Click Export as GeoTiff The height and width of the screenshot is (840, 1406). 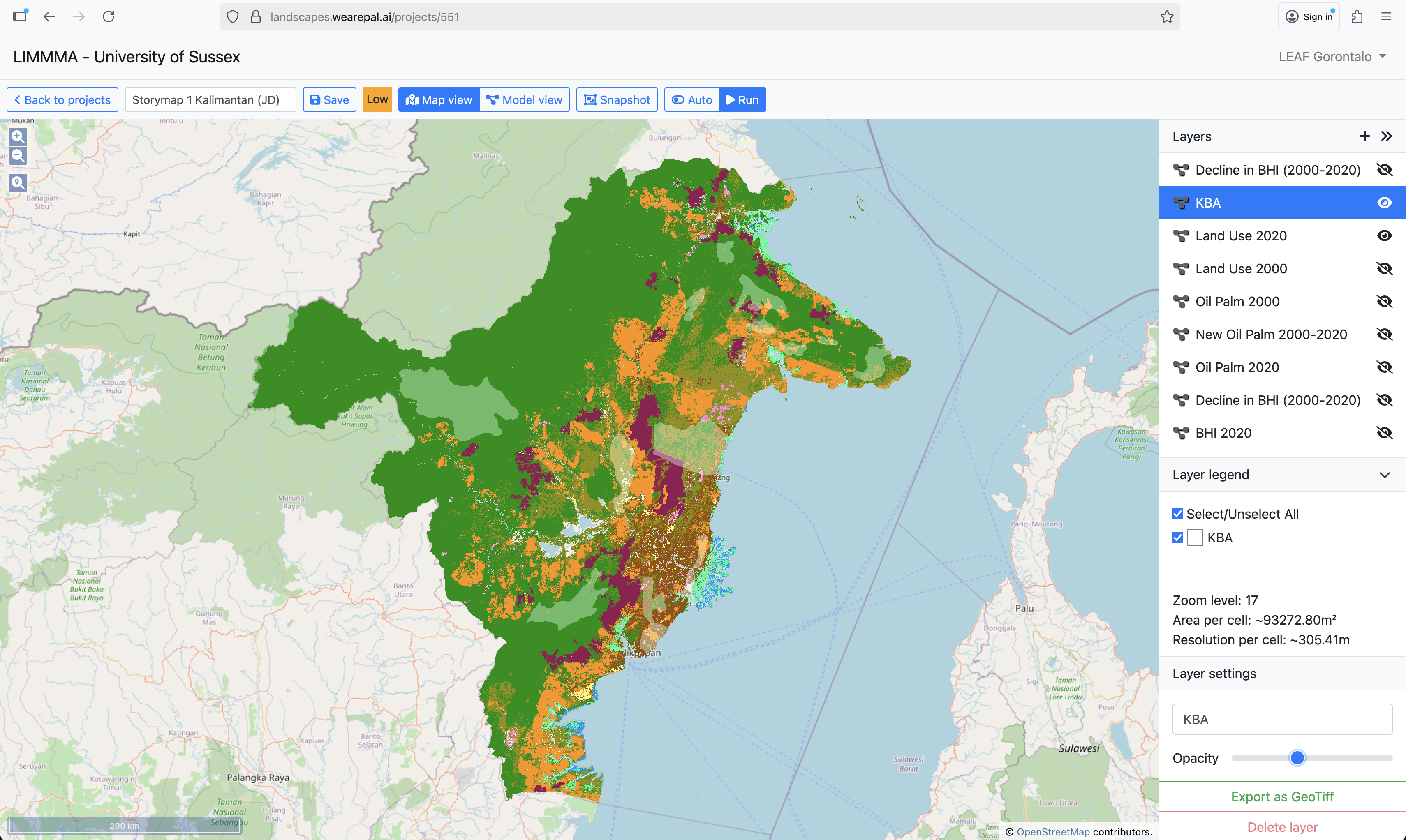click(1282, 796)
